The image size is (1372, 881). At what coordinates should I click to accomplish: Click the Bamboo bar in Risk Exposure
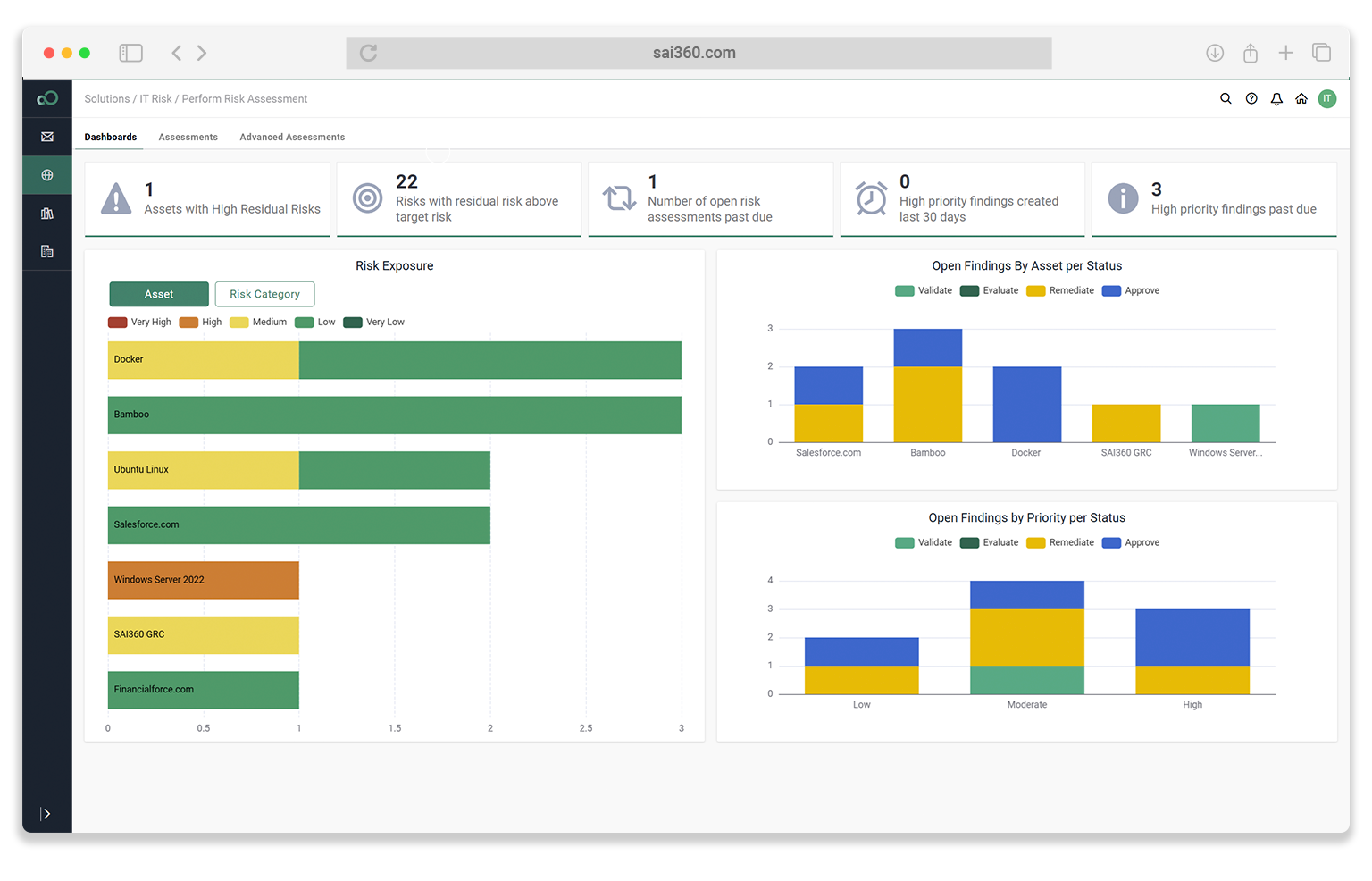395,415
